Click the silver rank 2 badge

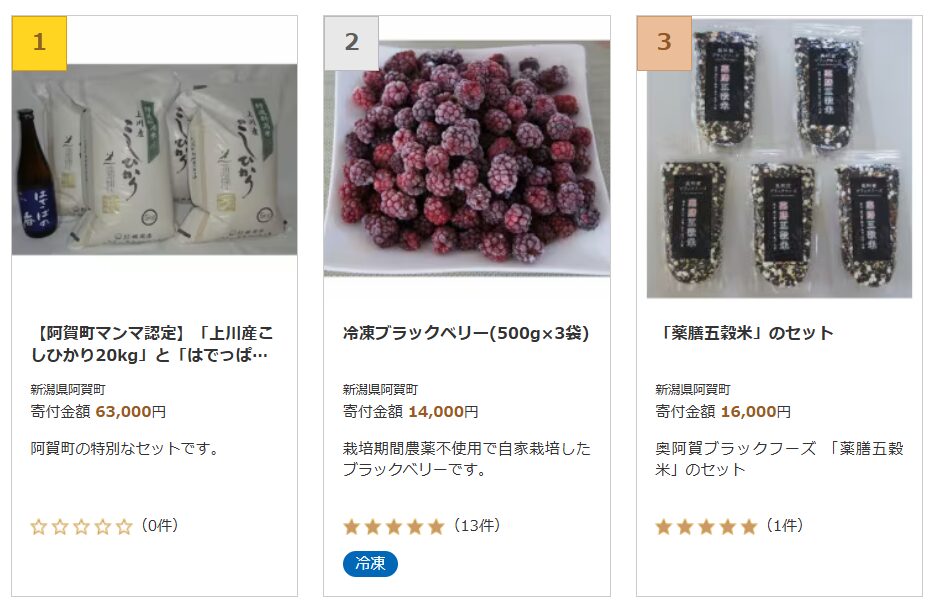(351, 43)
